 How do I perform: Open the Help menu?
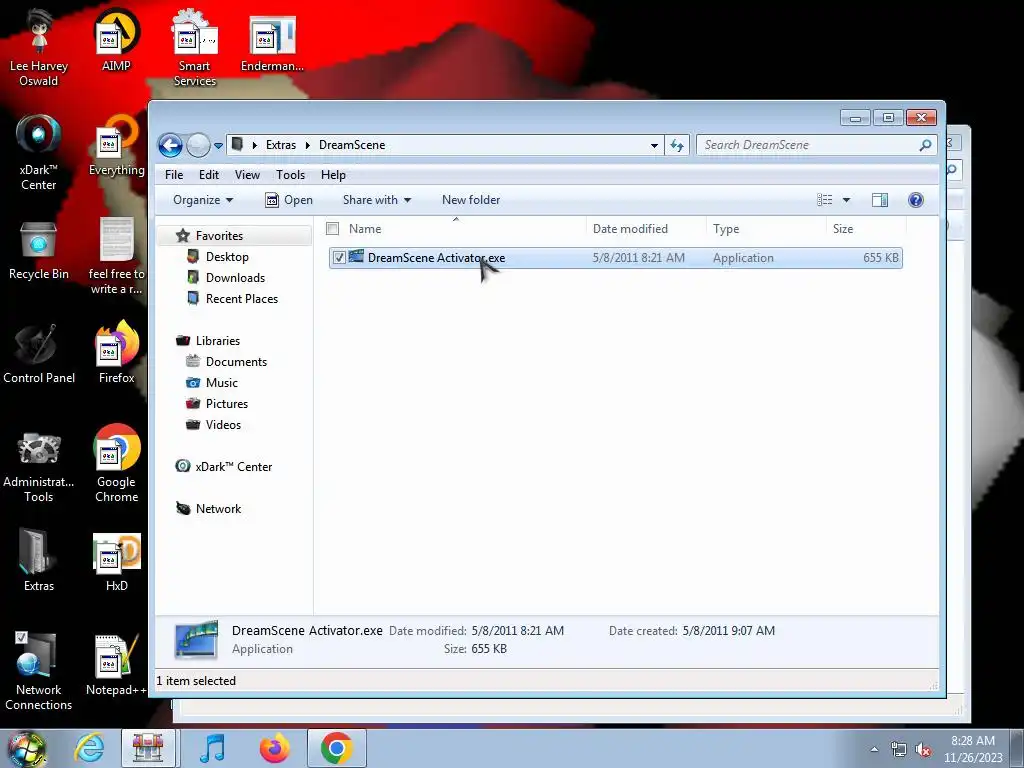point(333,175)
